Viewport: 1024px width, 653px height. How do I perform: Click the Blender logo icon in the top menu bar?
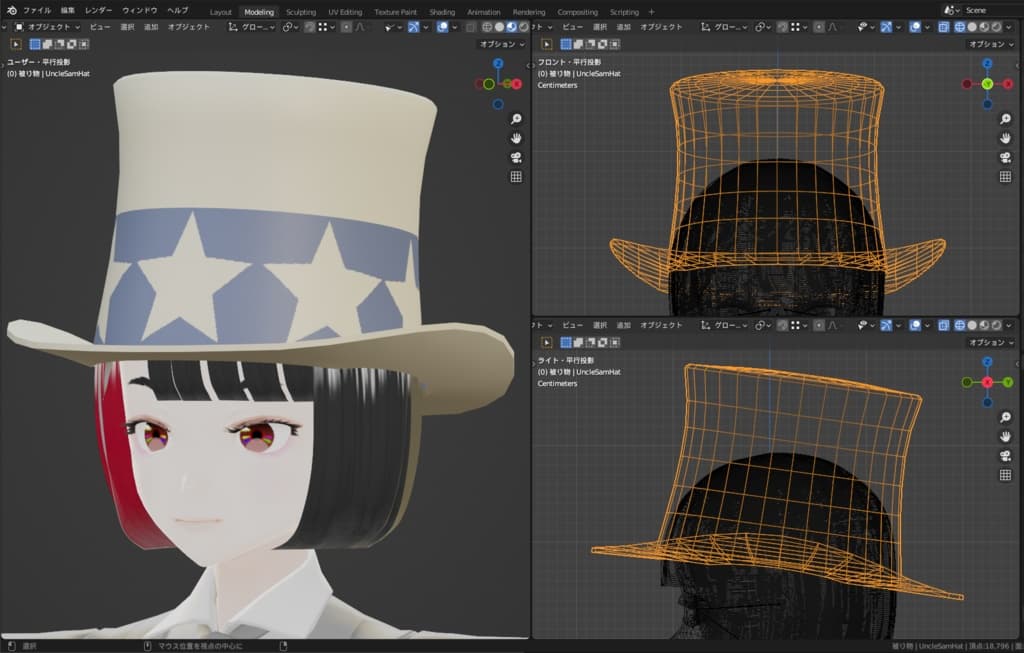(11, 10)
